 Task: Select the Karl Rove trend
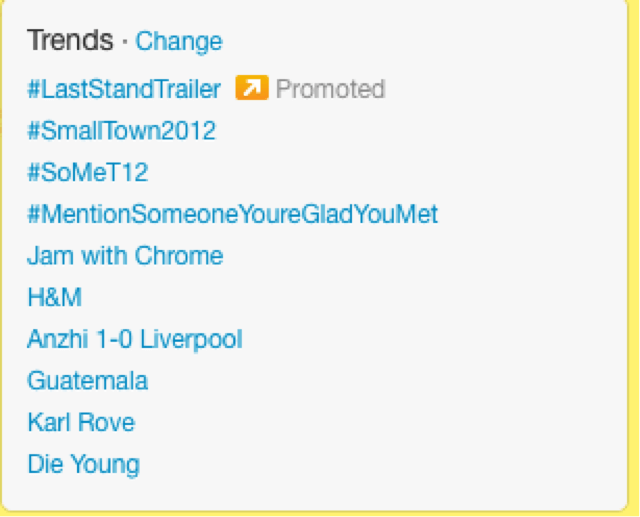pyautogui.click(x=81, y=422)
